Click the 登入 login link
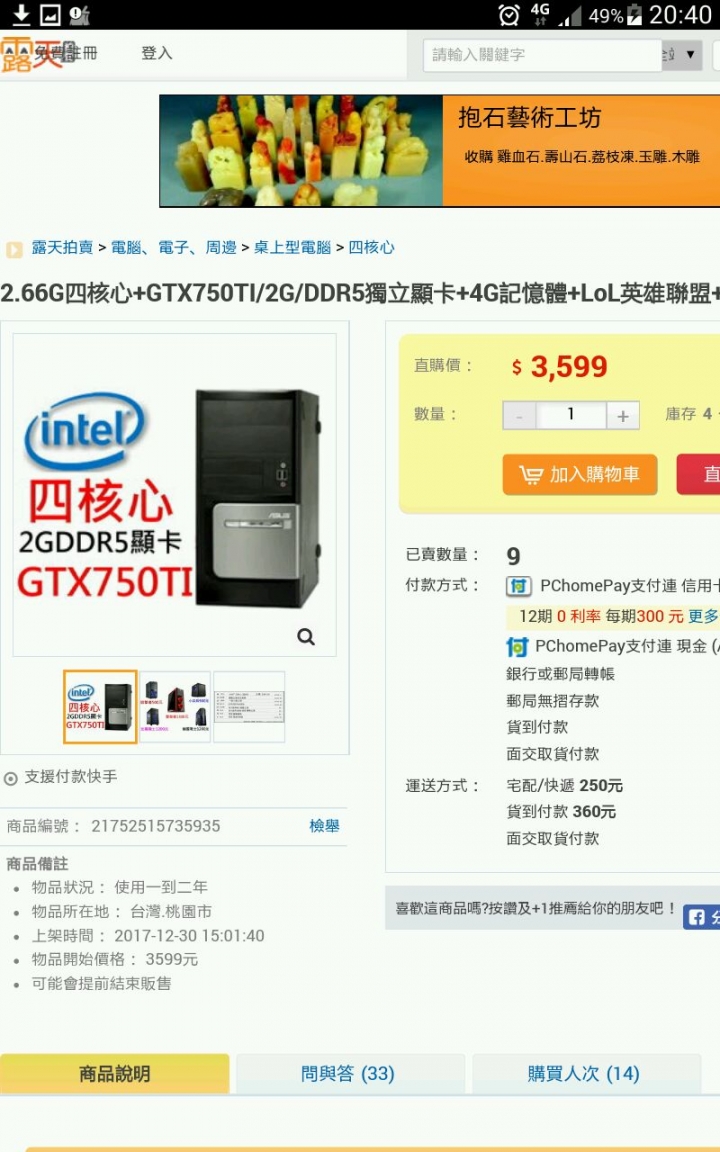 (156, 53)
